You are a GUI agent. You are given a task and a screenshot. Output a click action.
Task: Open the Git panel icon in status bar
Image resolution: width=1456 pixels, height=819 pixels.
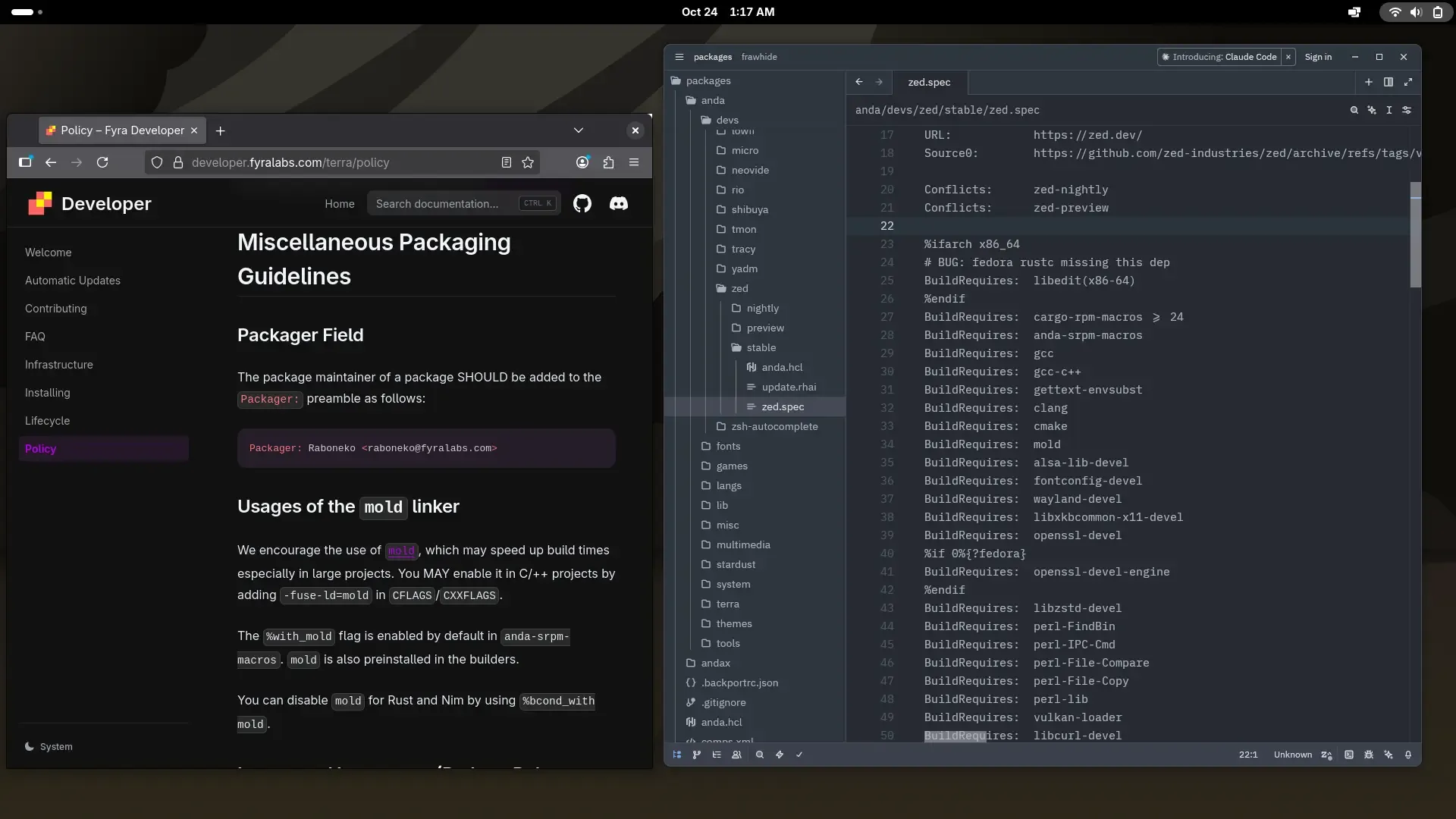point(697,755)
